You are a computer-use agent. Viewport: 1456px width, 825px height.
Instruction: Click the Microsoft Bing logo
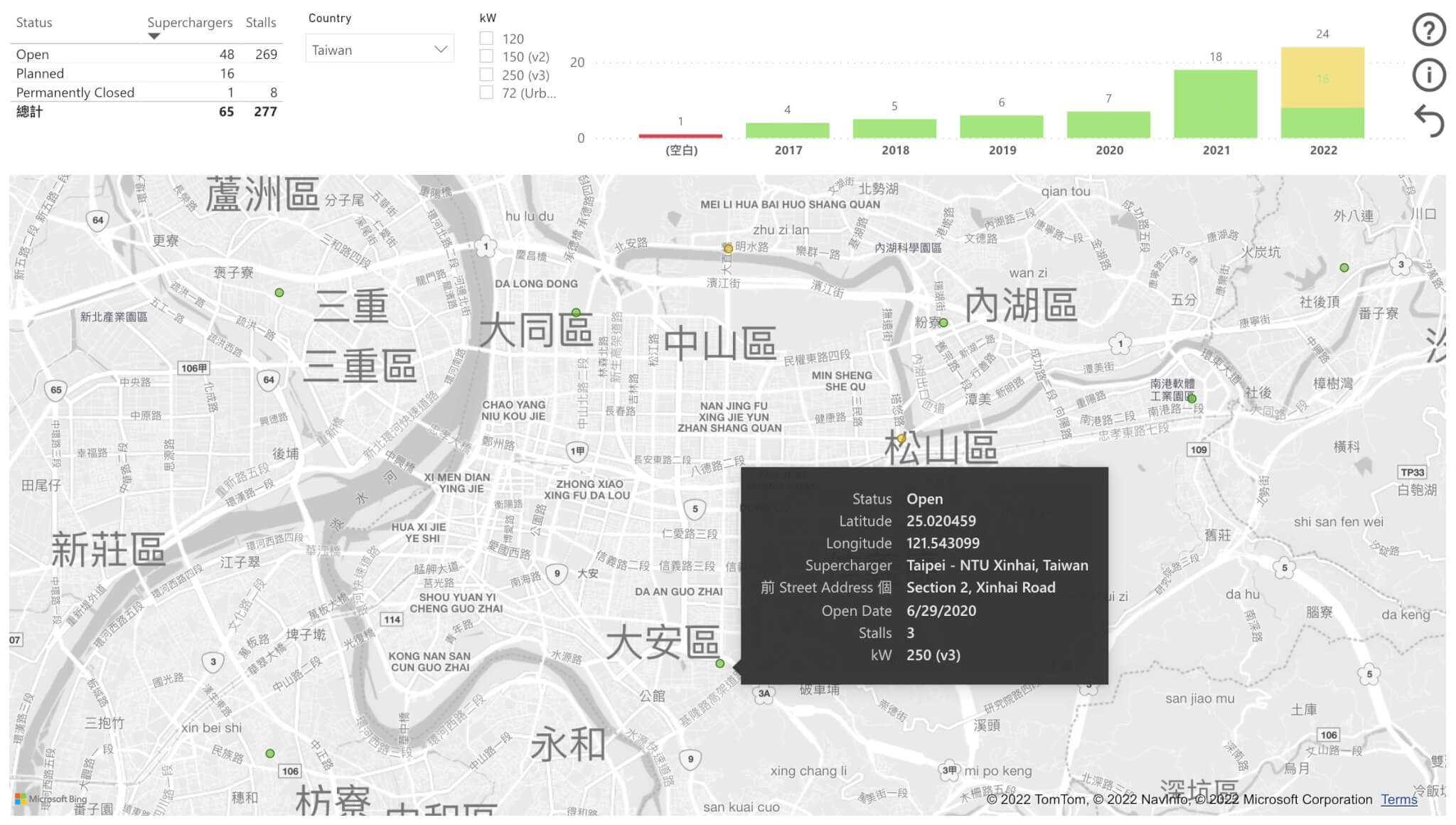point(50,799)
